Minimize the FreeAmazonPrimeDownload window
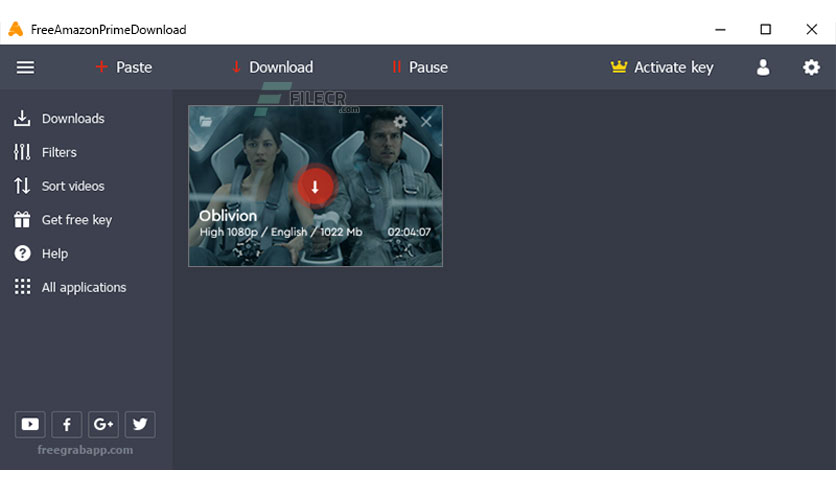 tap(720, 29)
